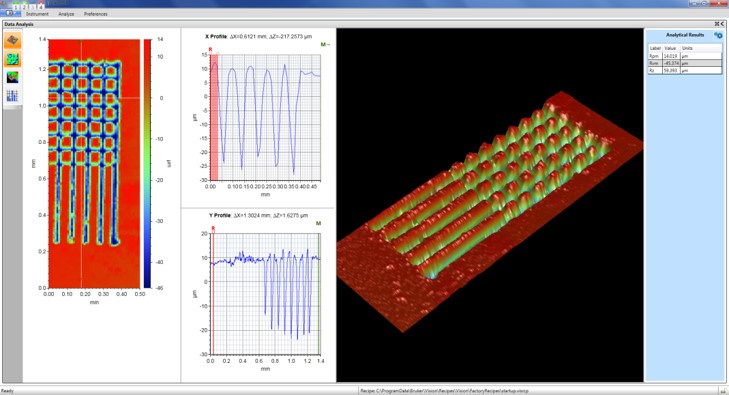This screenshot has width=729, height=395.
Task: Click the height color scale bar
Action: [x=147, y=163]
